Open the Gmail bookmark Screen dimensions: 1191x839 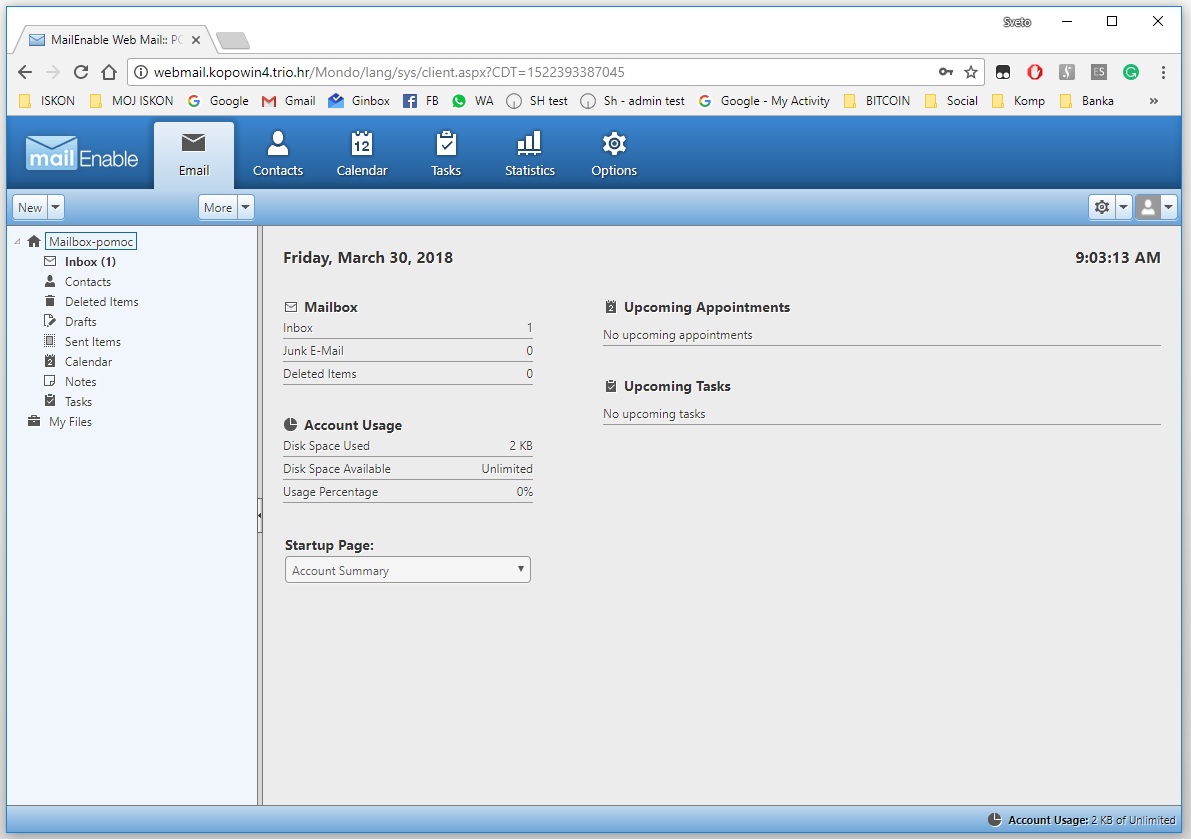point(289,101)
